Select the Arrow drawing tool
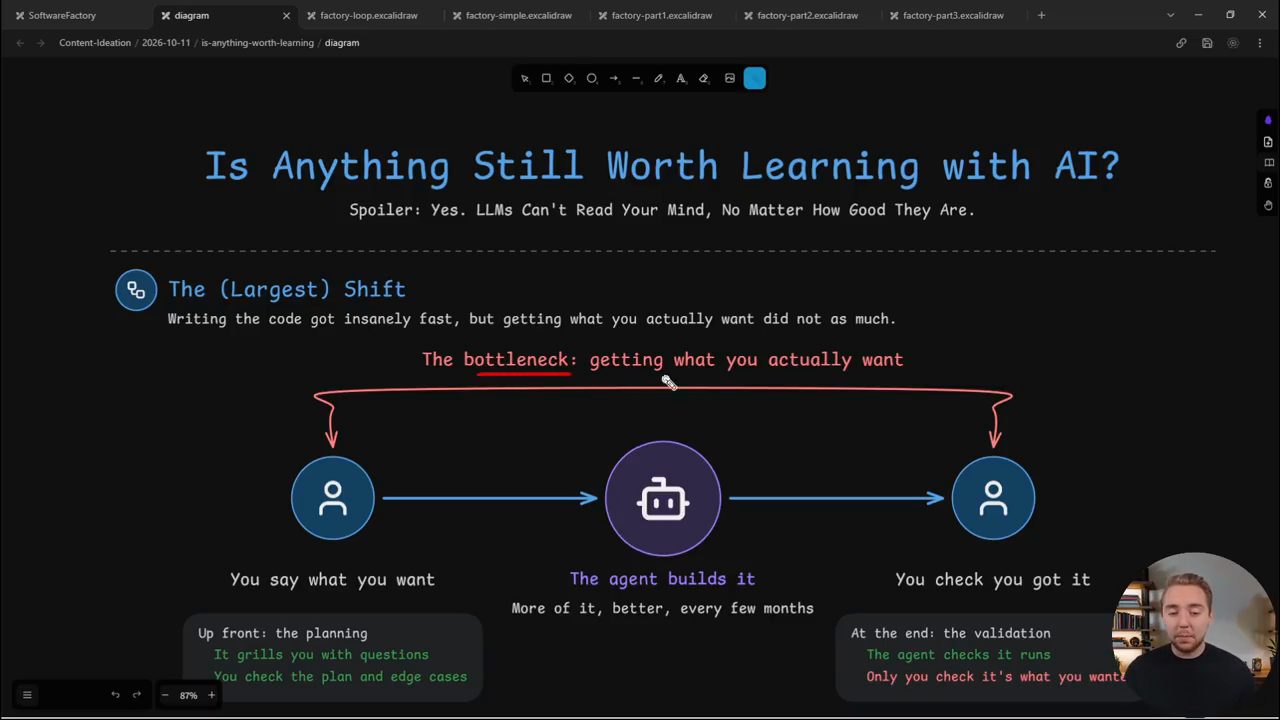Image resolution: width=1280 pixels, height=720 pixels. pos(614,78)
